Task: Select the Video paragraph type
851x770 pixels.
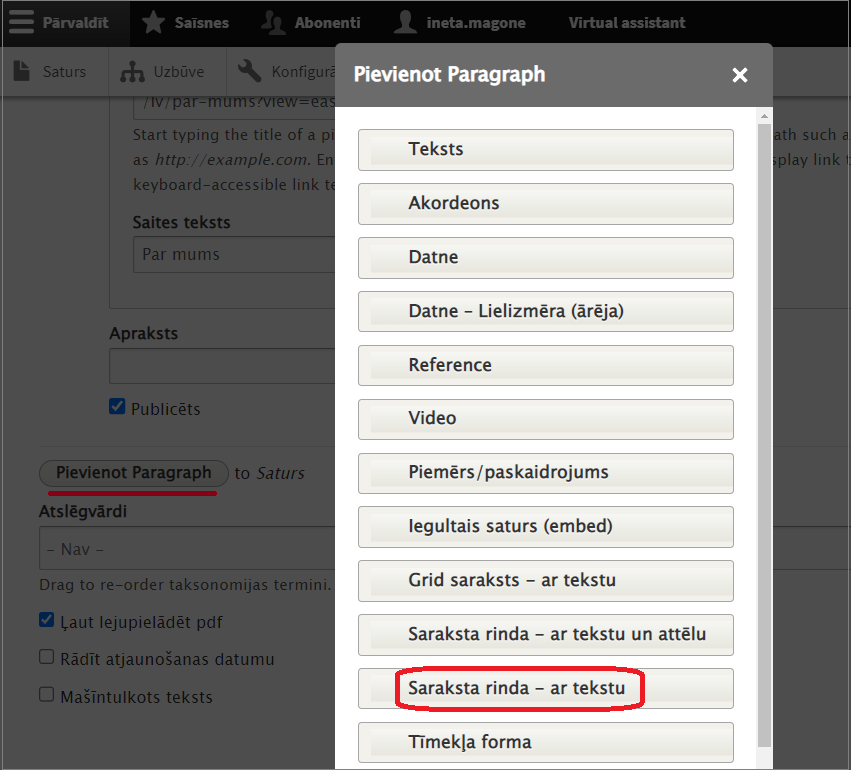Action: pos(545,419)
